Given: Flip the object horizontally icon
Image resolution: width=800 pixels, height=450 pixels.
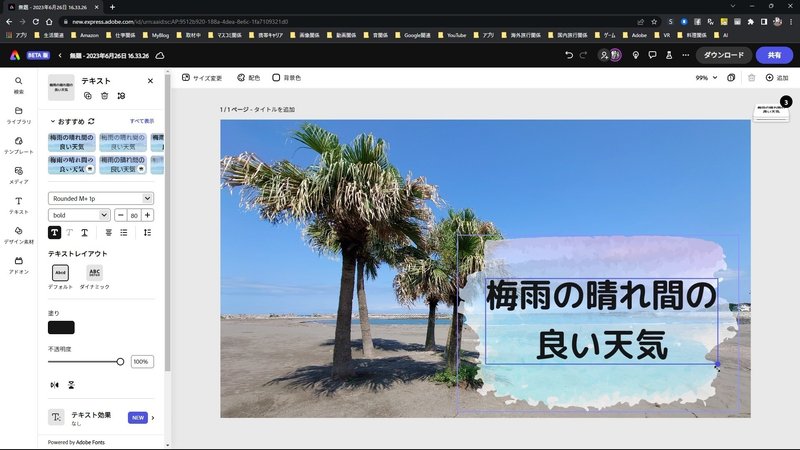Looking at the screenshot, I should 55,385.
